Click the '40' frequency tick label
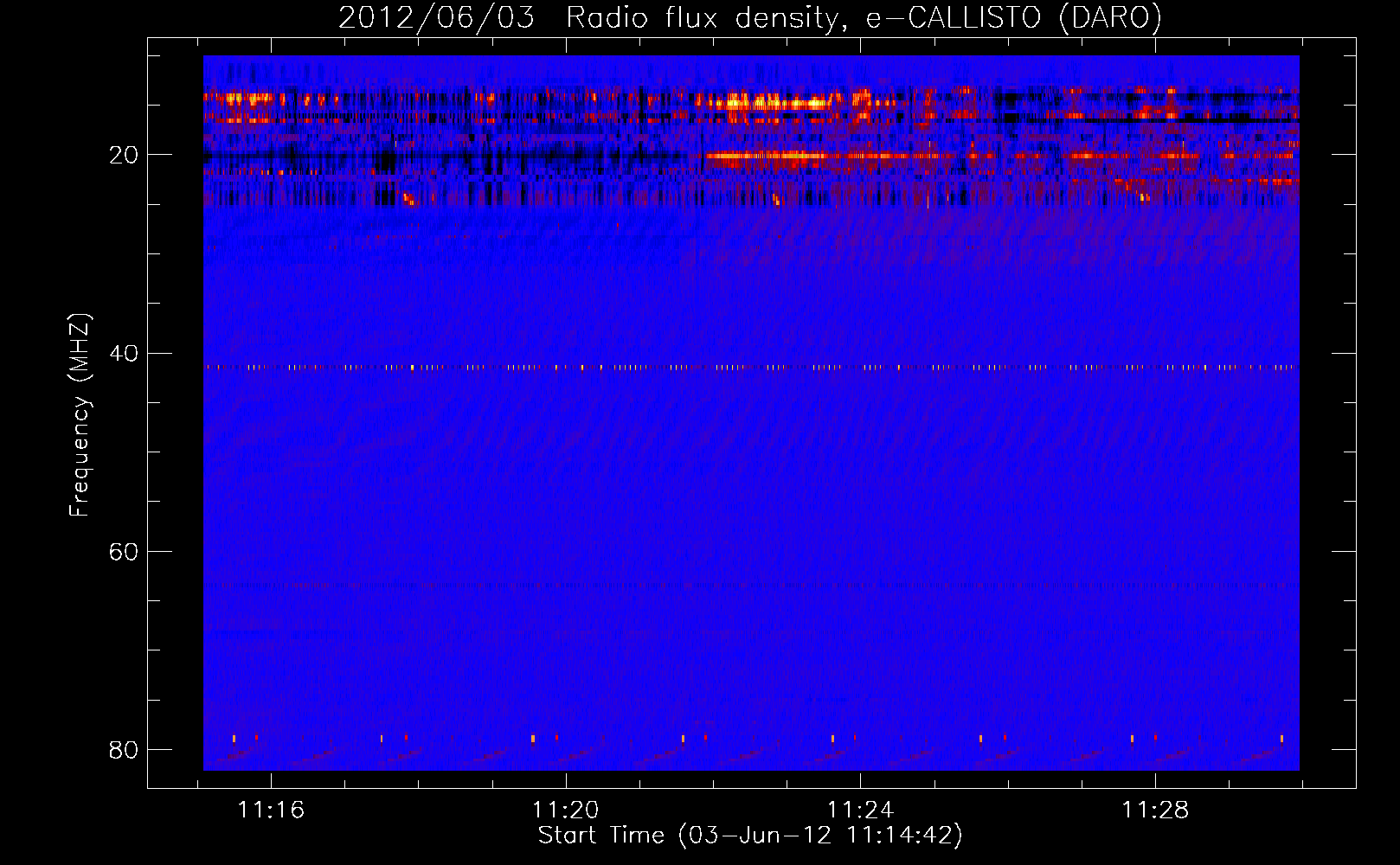This screenshot has height=865, width=1400. click(x=124, y=354)
